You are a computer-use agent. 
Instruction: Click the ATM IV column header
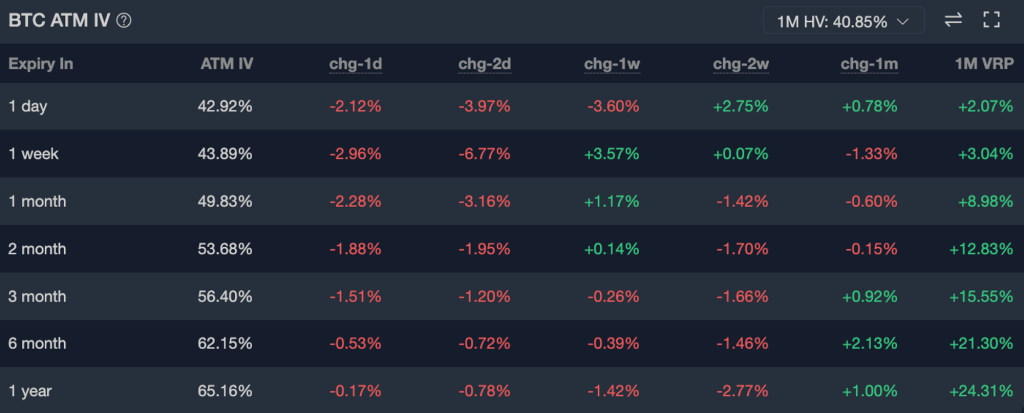click(x=226, y=65)
